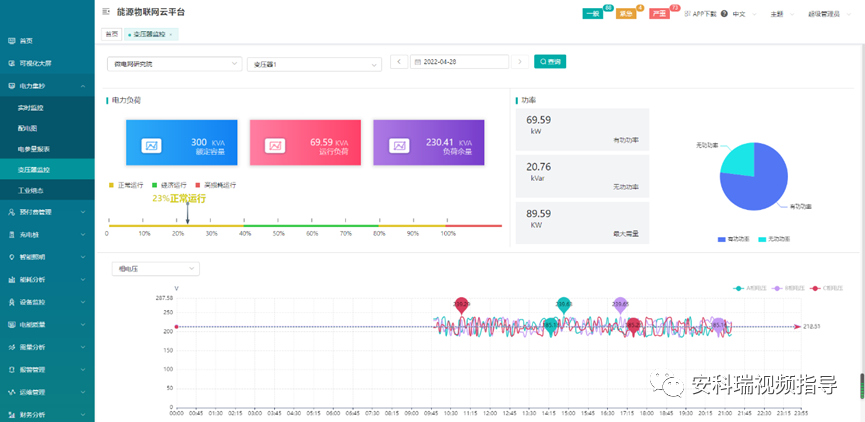Screen dimensions: 865x422
Task: Select 电参量报表 submenu item
Action: click(47, 149)
